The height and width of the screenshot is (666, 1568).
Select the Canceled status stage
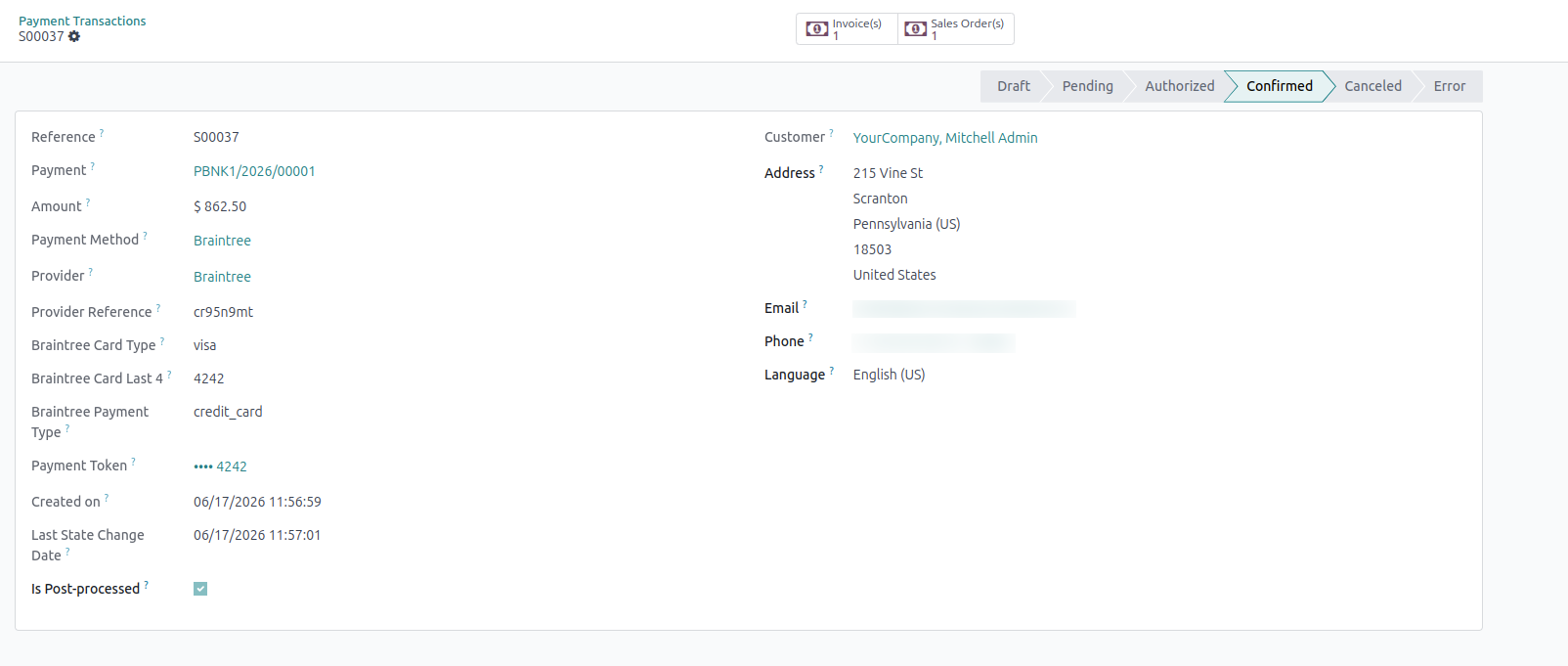tap(1372, 86)
